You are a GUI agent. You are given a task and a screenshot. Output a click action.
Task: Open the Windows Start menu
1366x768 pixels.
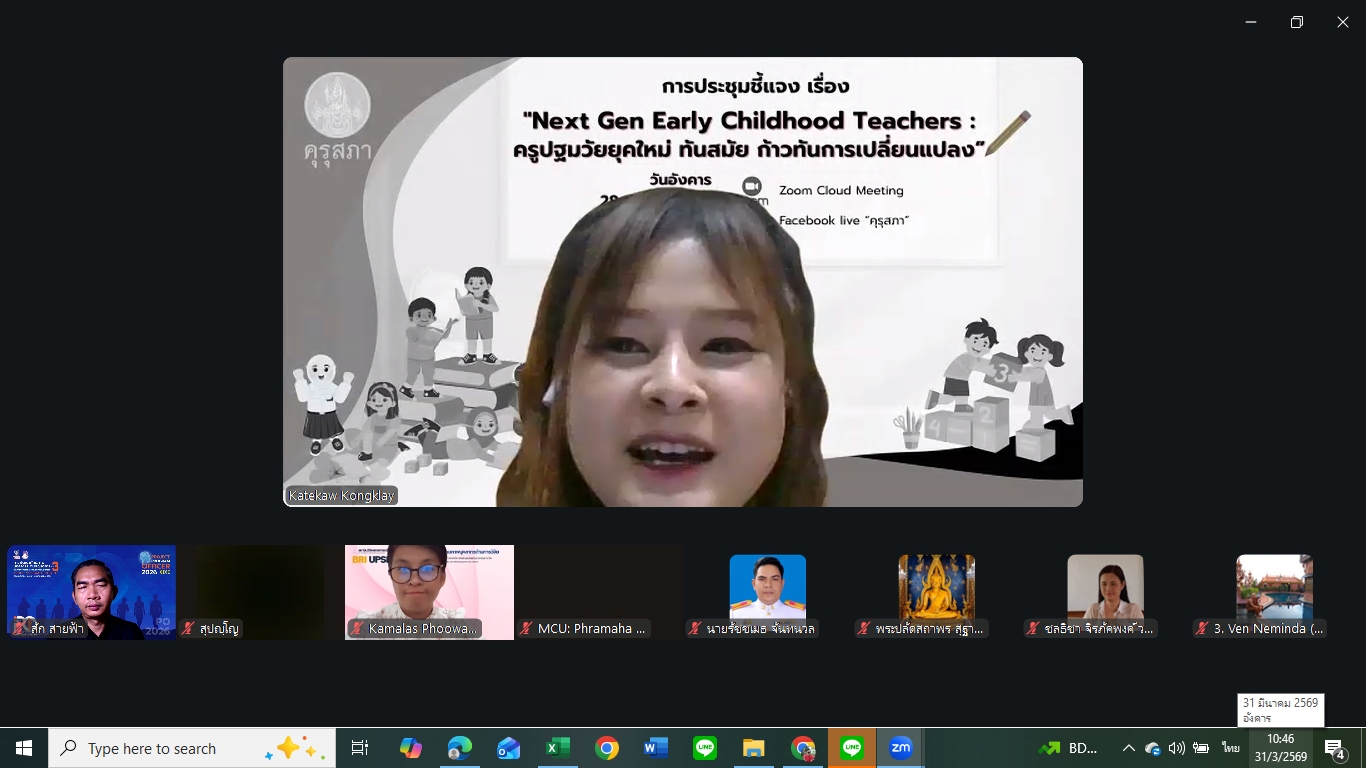24,748
